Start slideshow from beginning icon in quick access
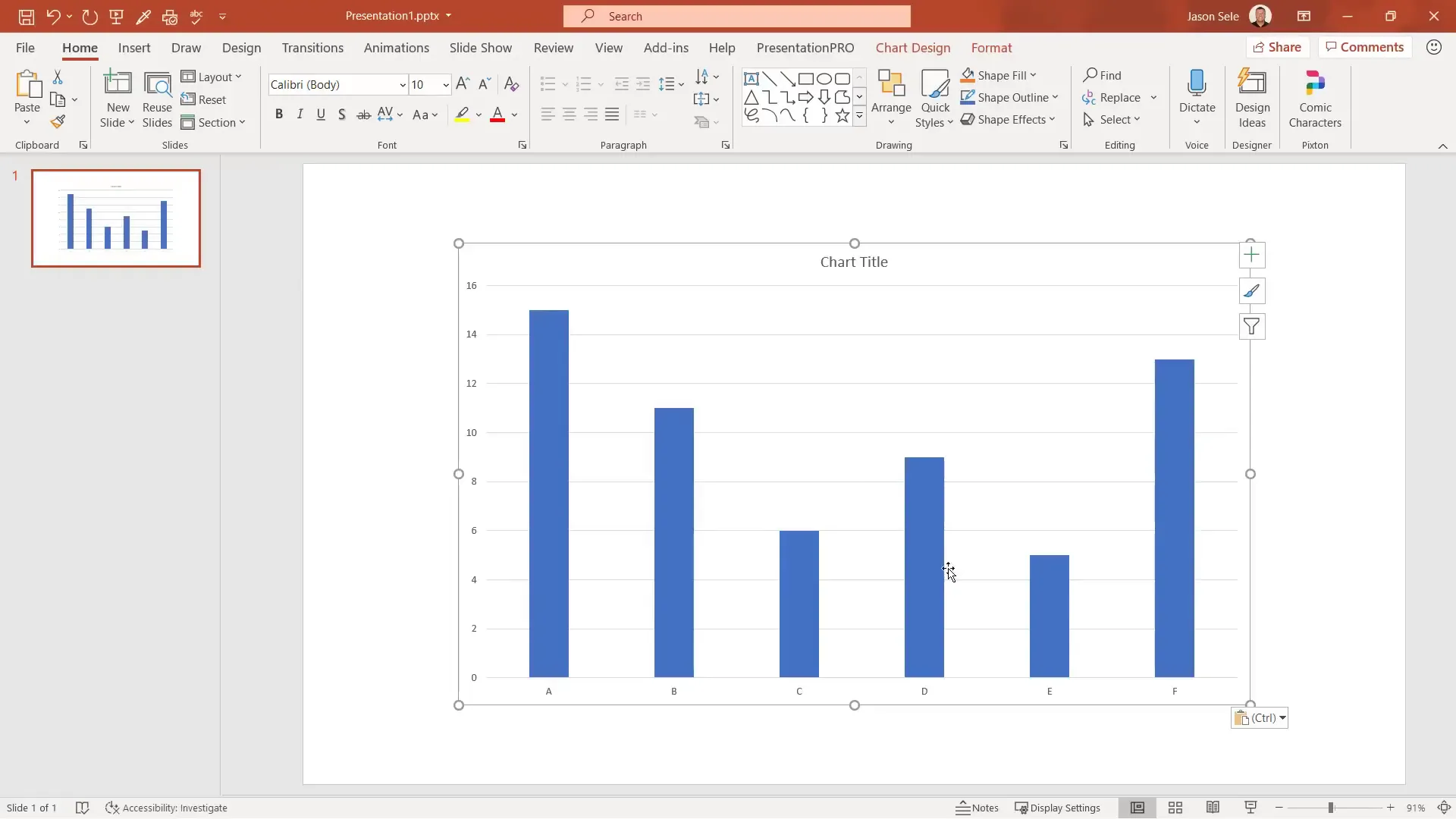 [x=117, y=16]
